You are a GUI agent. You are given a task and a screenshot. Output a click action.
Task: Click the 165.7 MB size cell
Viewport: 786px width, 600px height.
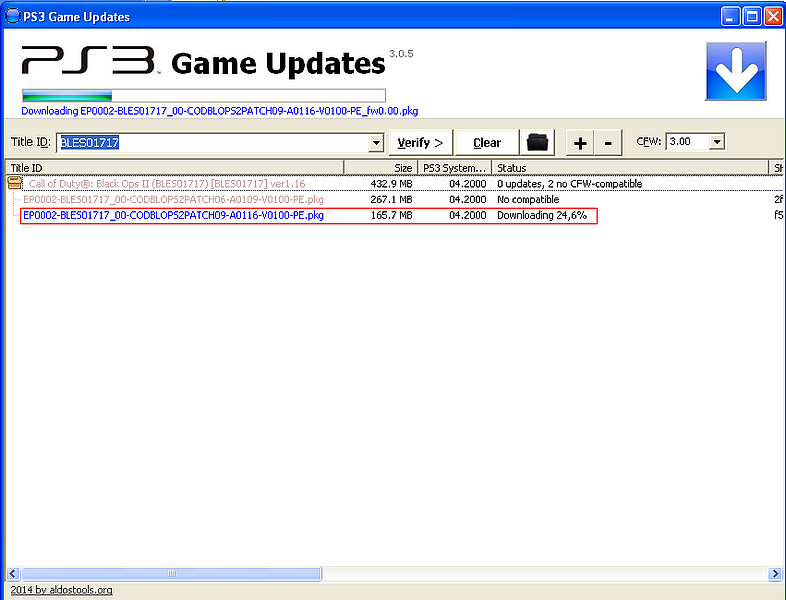click(x=391, y=216)
